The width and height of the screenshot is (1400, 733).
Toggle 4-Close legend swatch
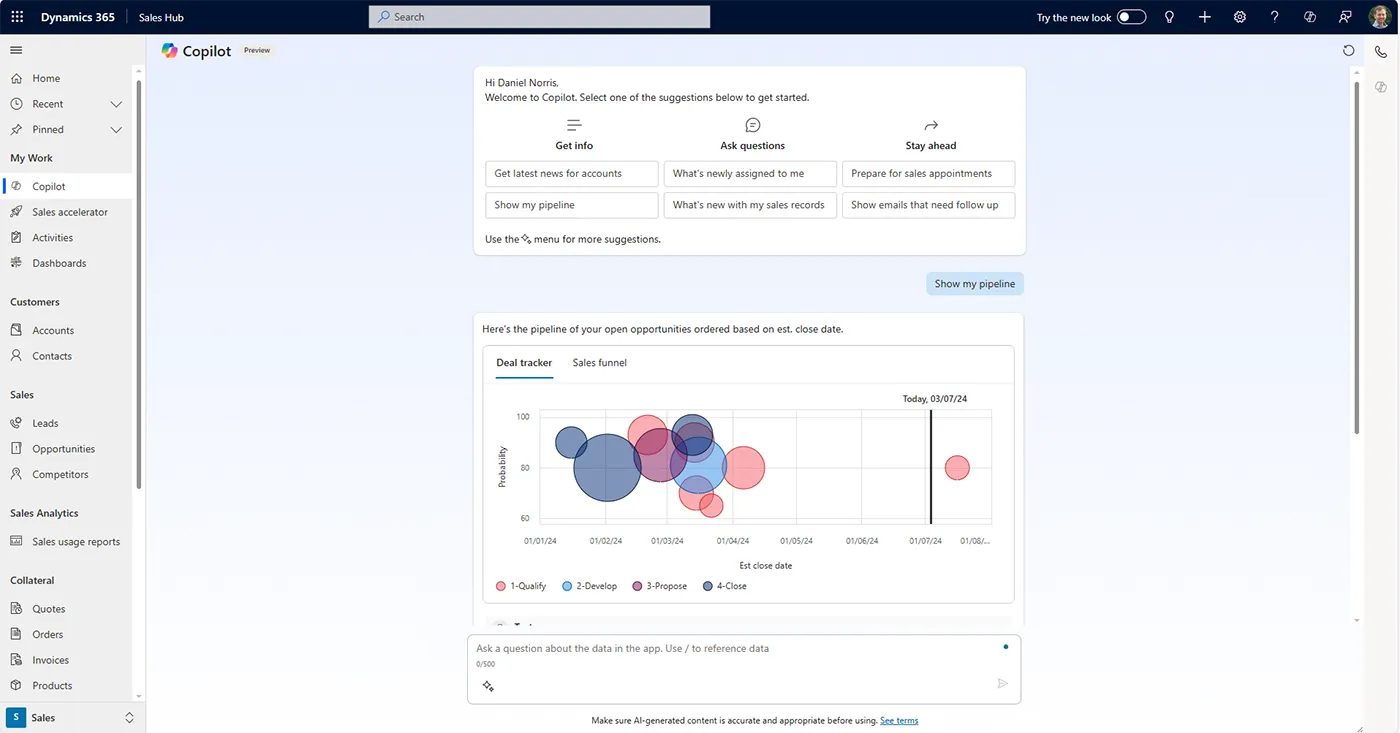click(x=708, y=586)
